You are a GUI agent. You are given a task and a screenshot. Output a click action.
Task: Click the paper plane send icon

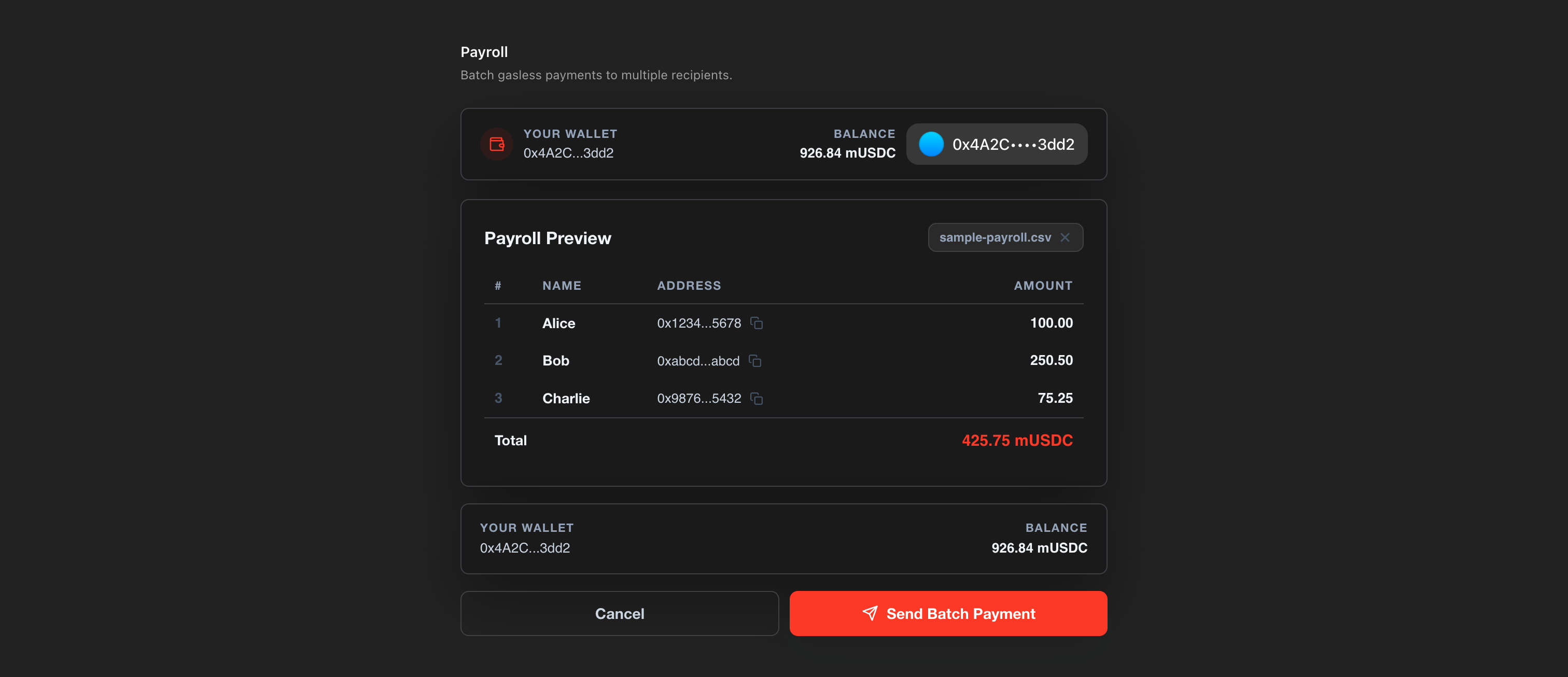pyautogui.click(x=870, y=613)
